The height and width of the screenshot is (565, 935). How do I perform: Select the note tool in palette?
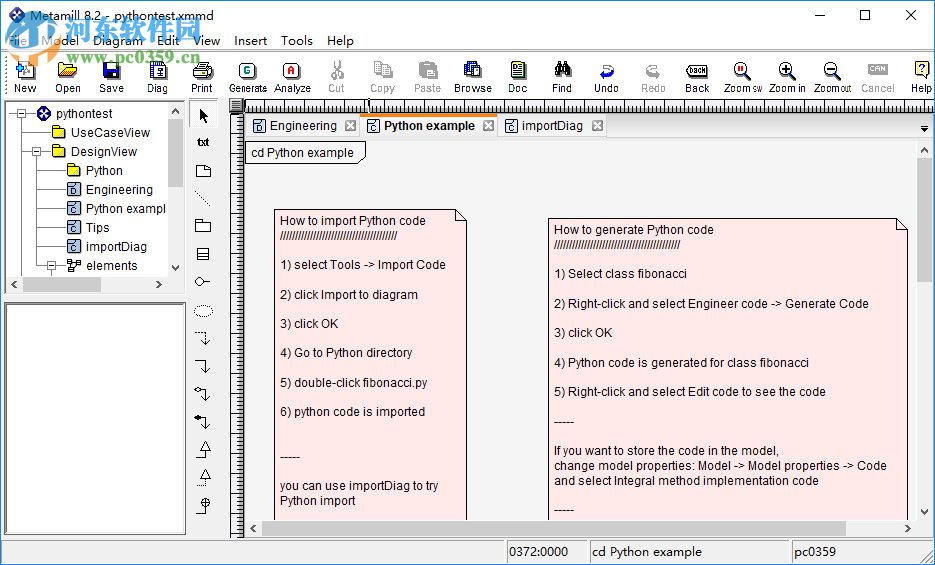coord(203,171)
